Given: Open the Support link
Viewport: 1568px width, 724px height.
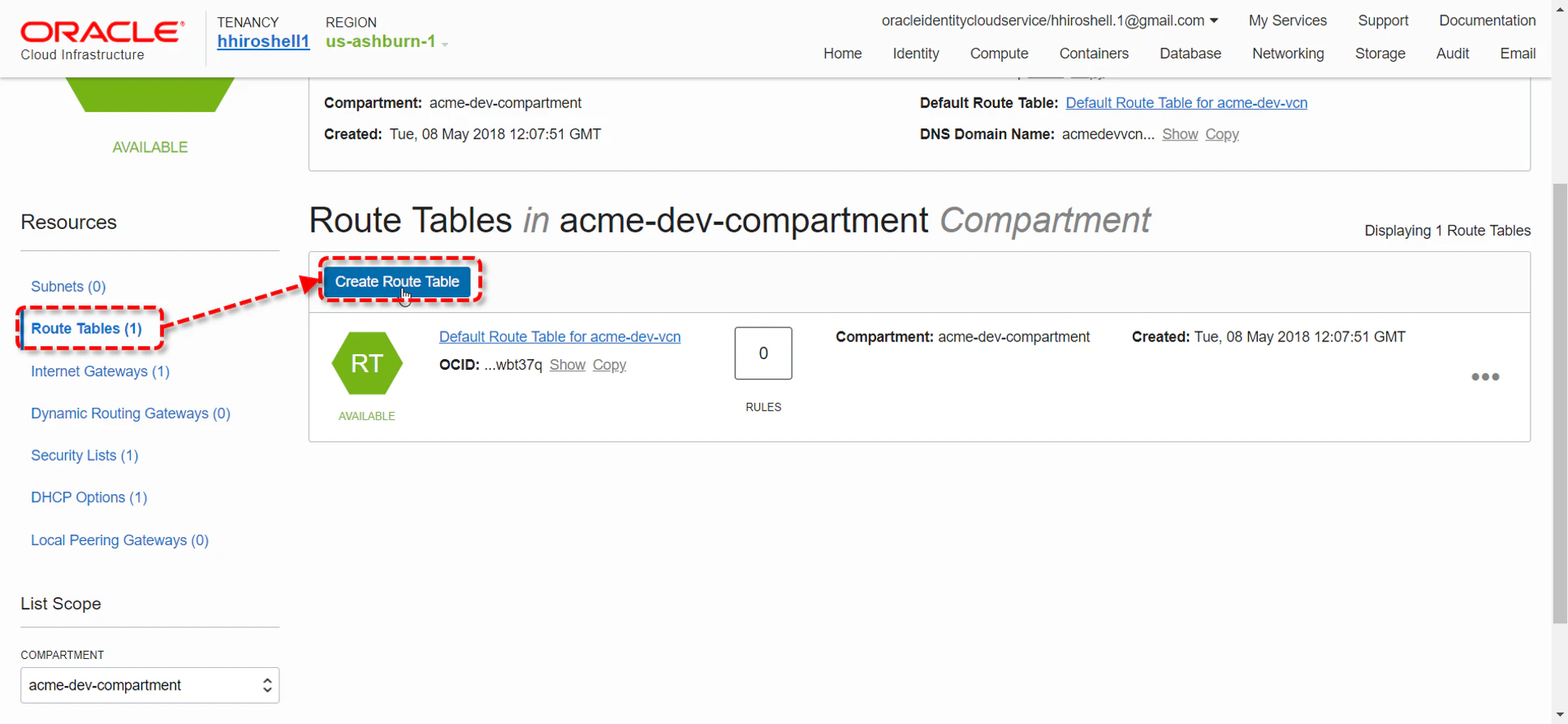Looking at the screenshot, I should point(1383,20).
